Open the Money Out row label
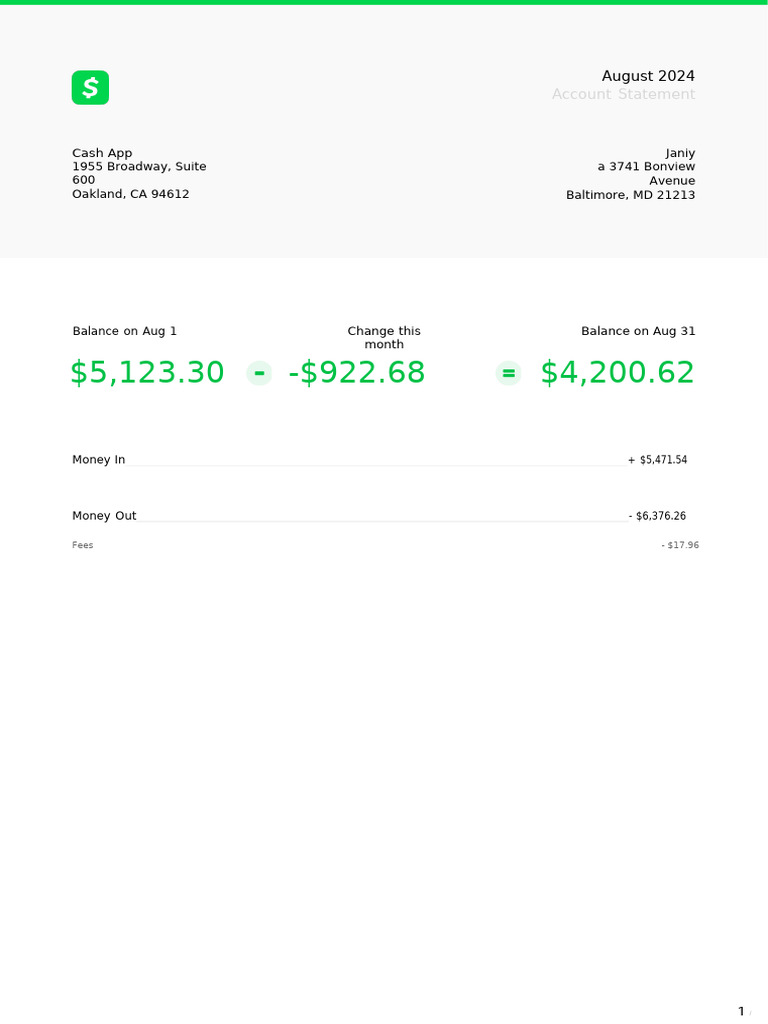 coord(104,516)
